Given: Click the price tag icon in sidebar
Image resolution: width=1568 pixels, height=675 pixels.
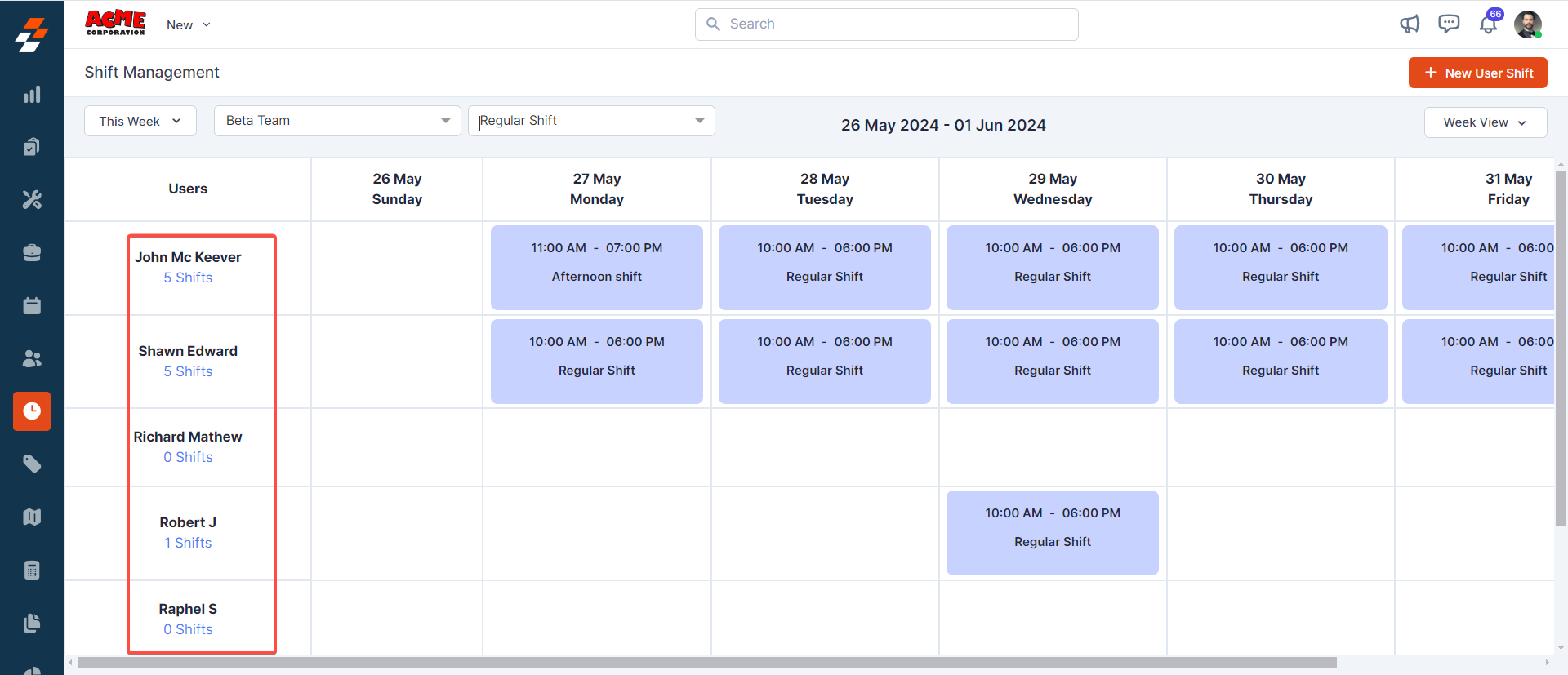Looking at the screenshot, I should click(x=32, y=464).
